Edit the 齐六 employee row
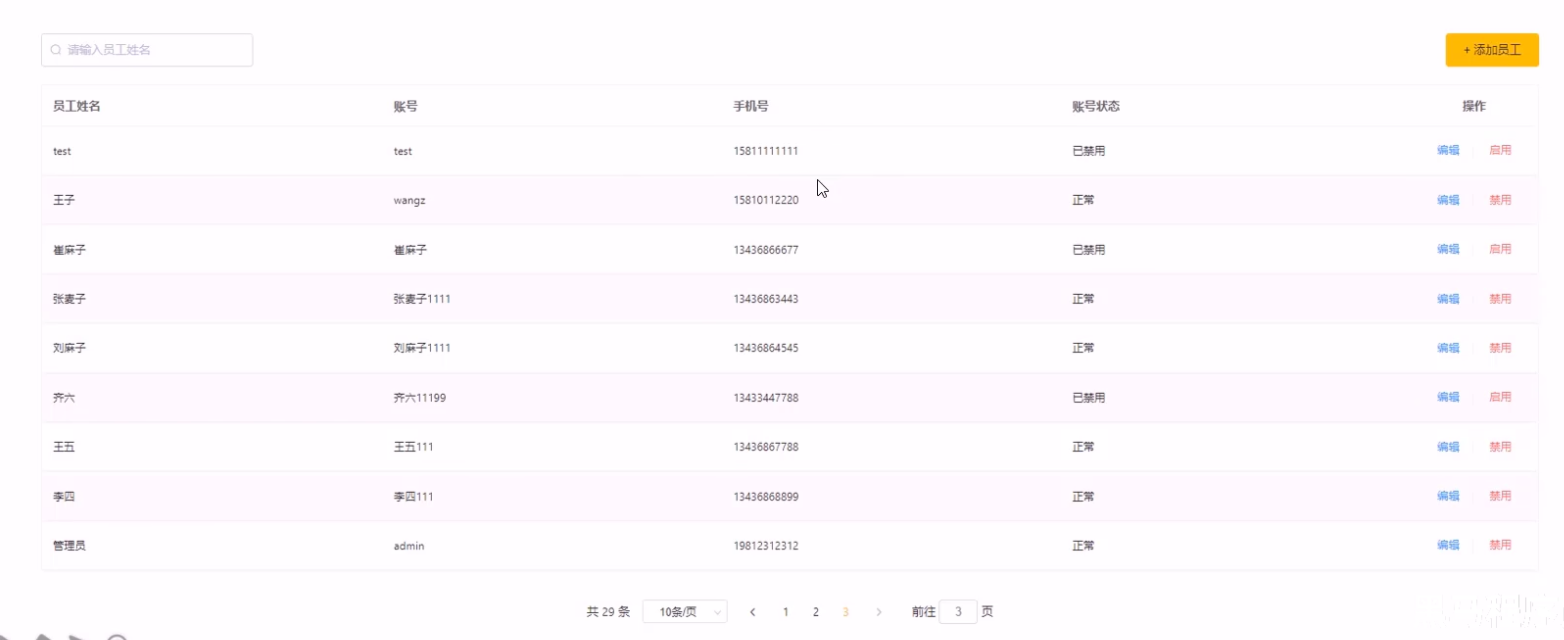Image resolution: width=1564 pixels, height=640 pixels. click(1447, 397)
